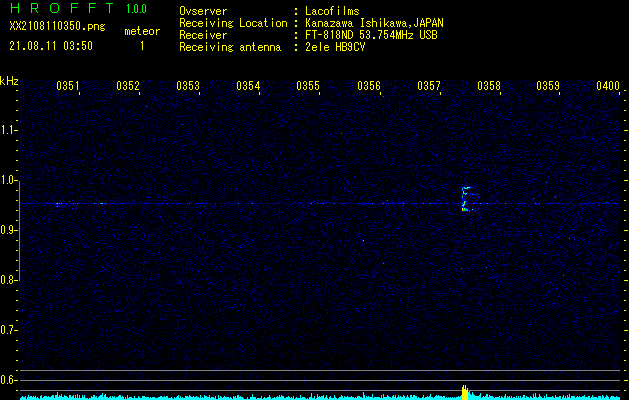Click filename XX2108110350.png
629x400 pixels.
(57, 27)
